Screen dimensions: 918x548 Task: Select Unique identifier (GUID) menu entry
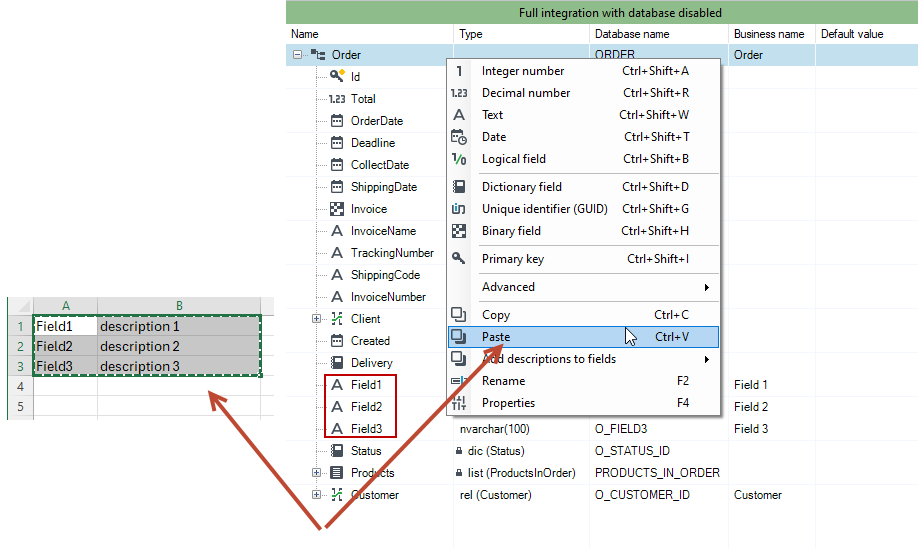point(583,208)
